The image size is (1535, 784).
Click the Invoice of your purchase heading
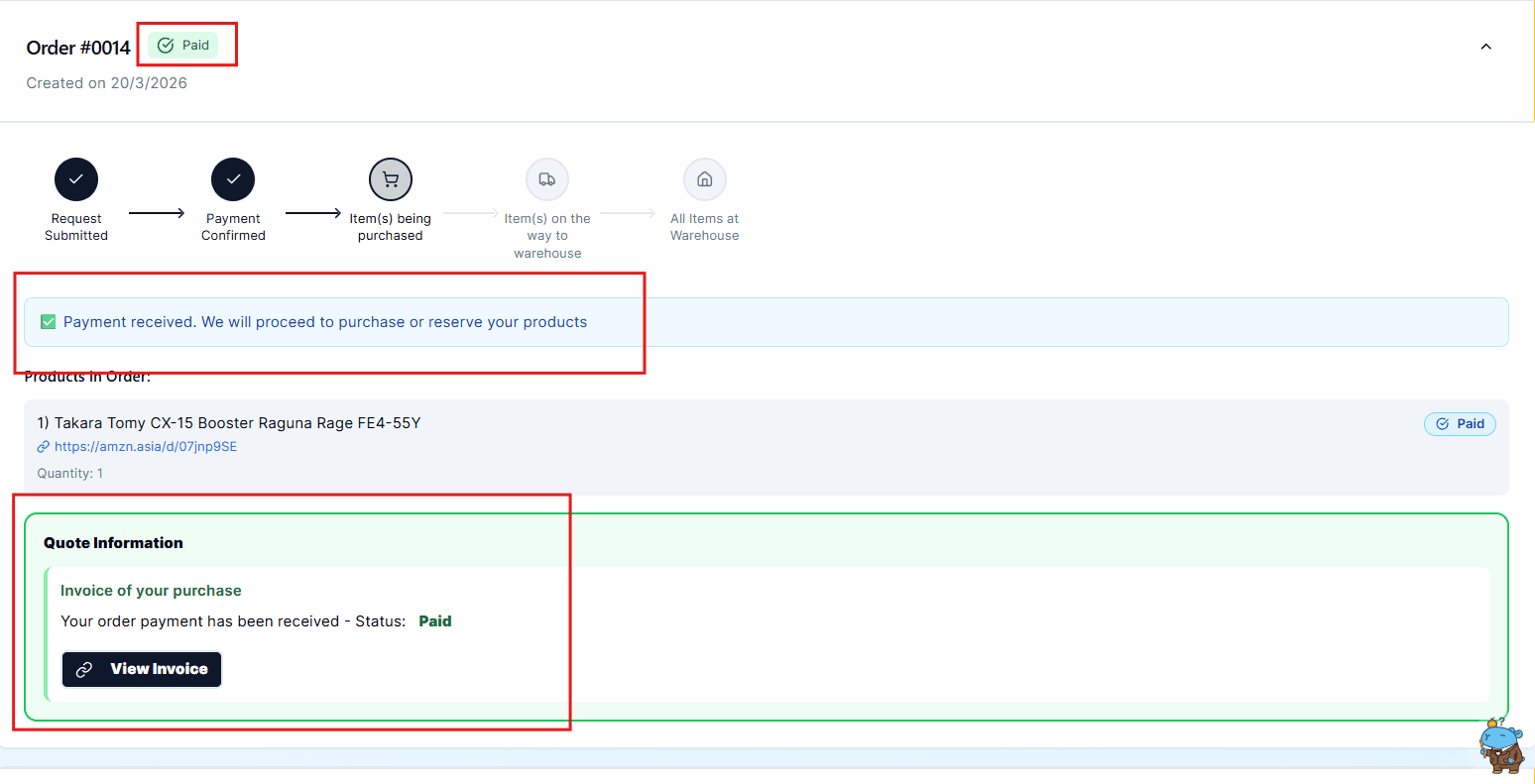click(x=151, y=591)
